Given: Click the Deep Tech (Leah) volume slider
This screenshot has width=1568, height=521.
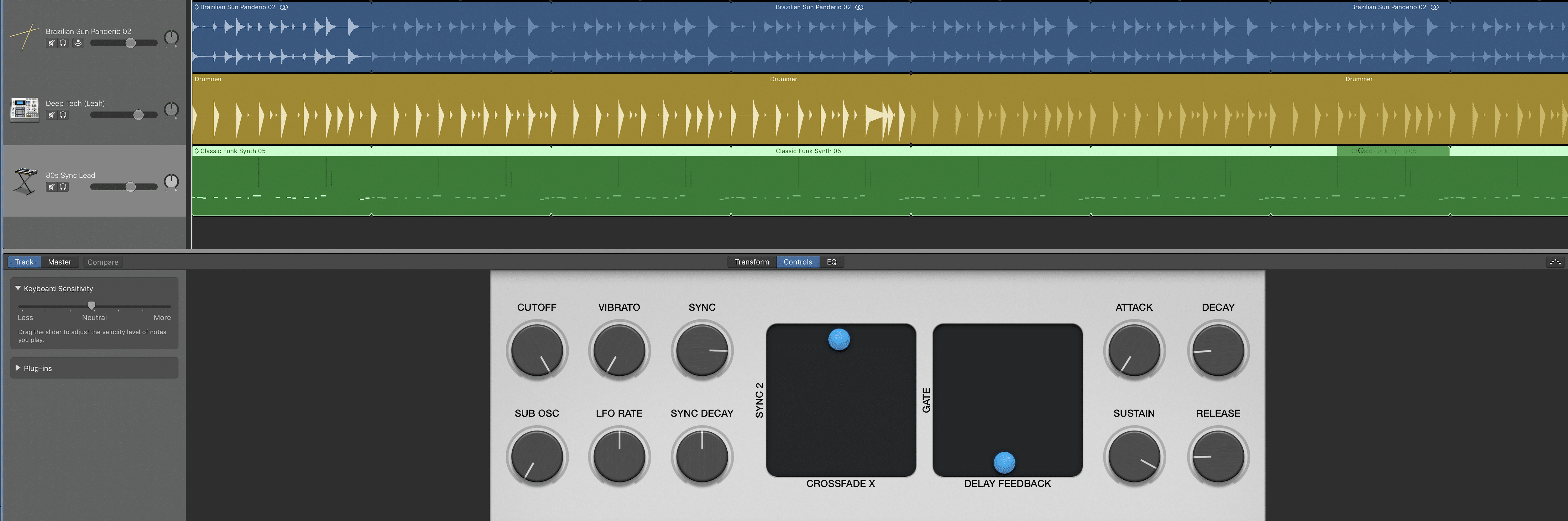Looking at the screenshot, I should tap(123, 115).
